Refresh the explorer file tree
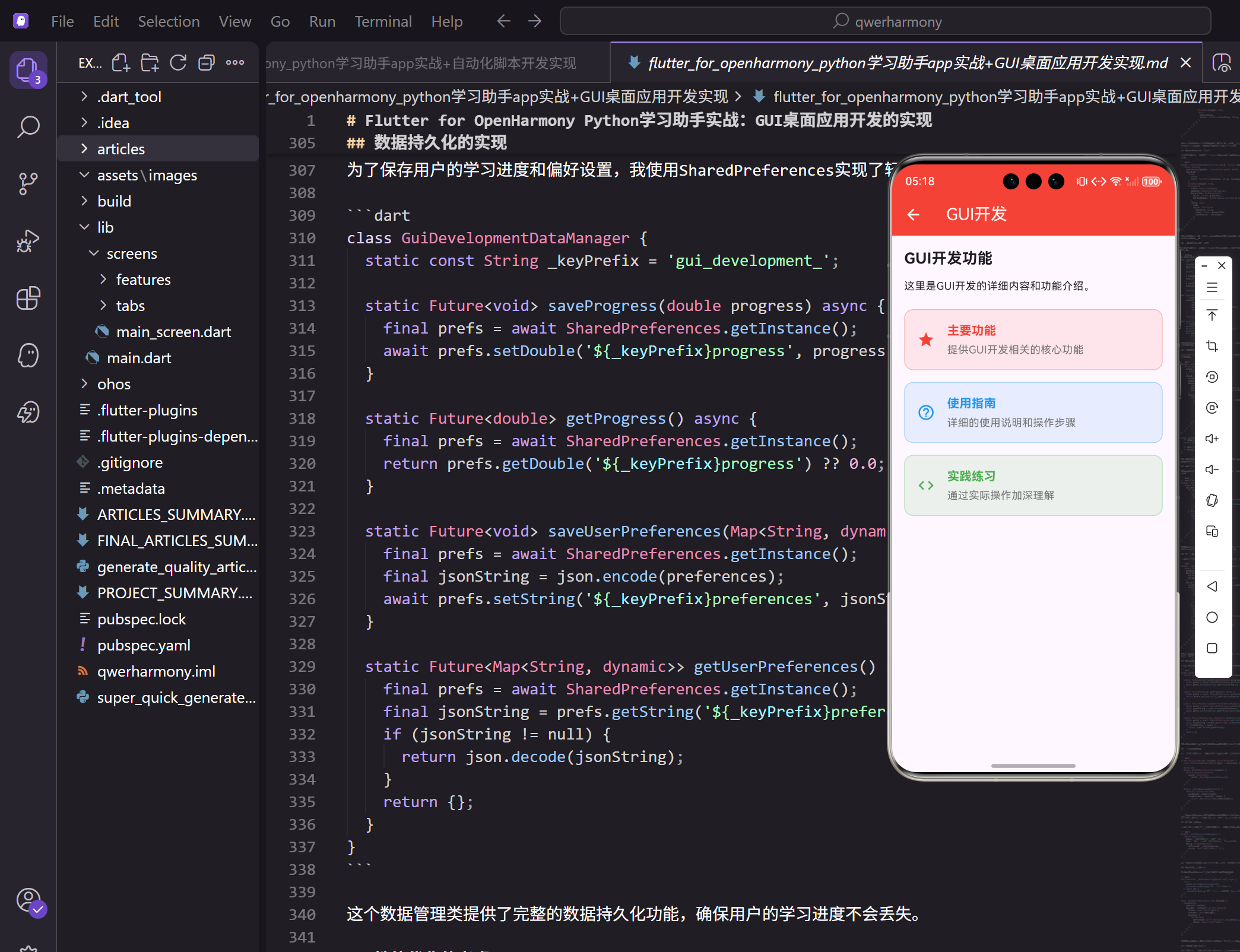Screen dimensions: 1240x952 tap(178, 62)
